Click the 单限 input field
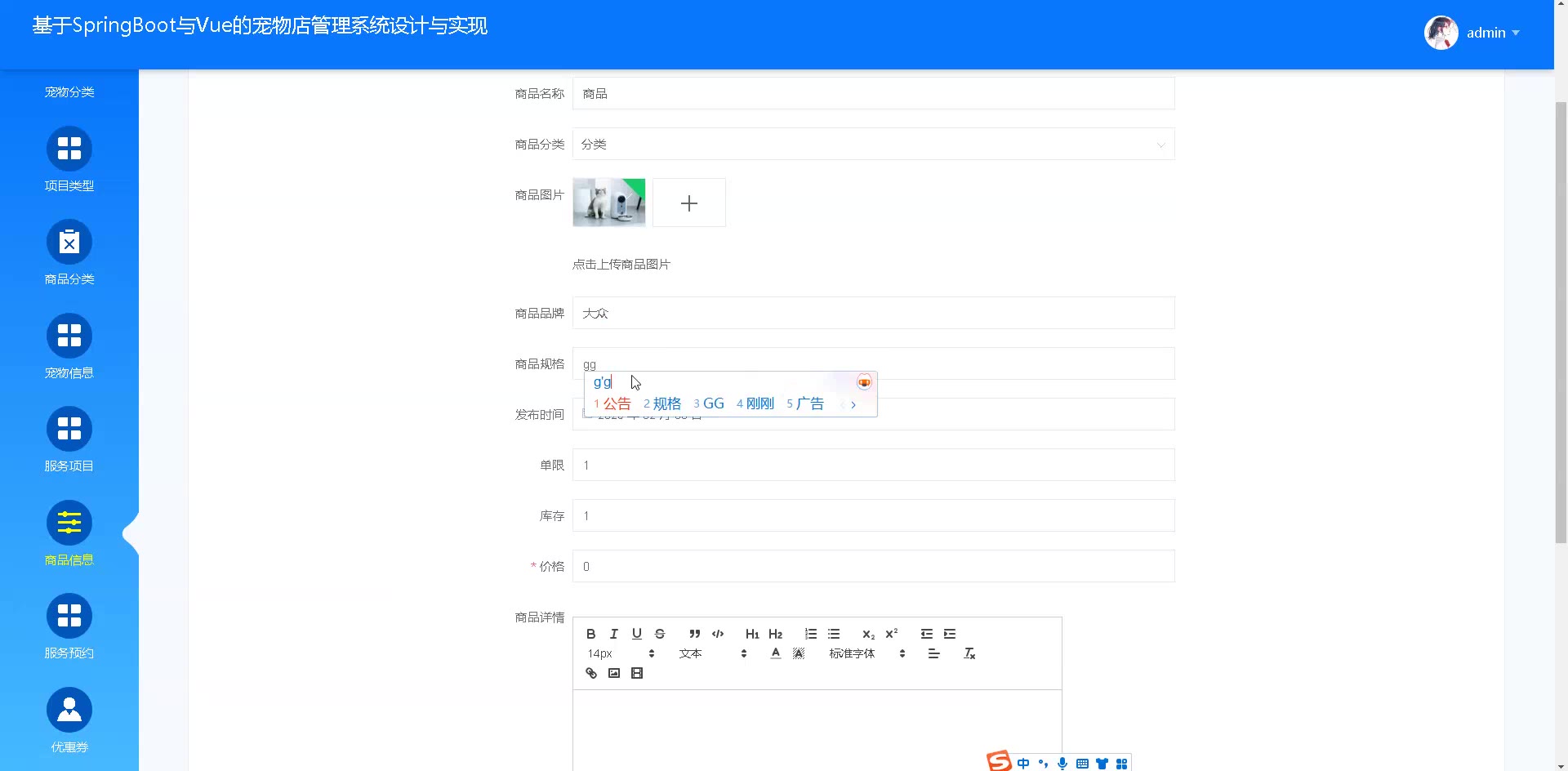 click(873, 465)
